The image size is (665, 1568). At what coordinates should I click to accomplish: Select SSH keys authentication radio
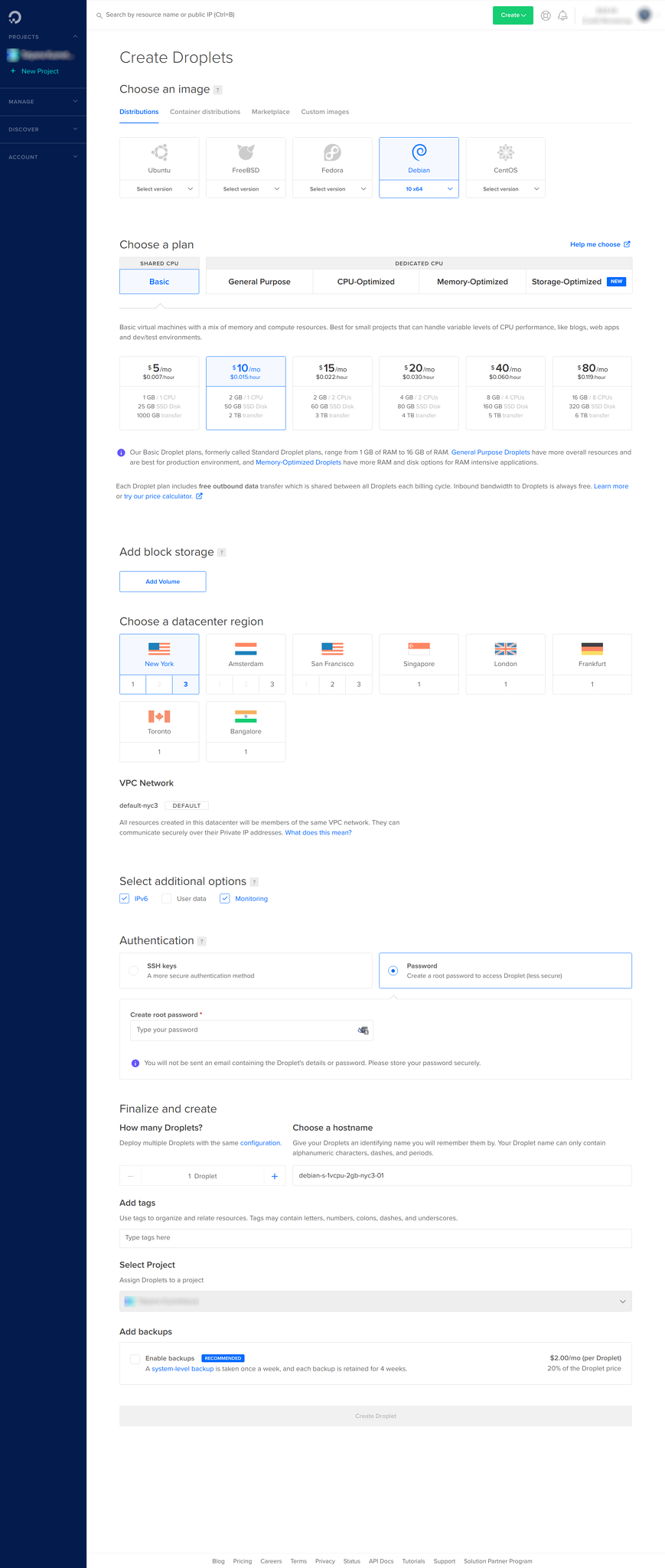134,971
